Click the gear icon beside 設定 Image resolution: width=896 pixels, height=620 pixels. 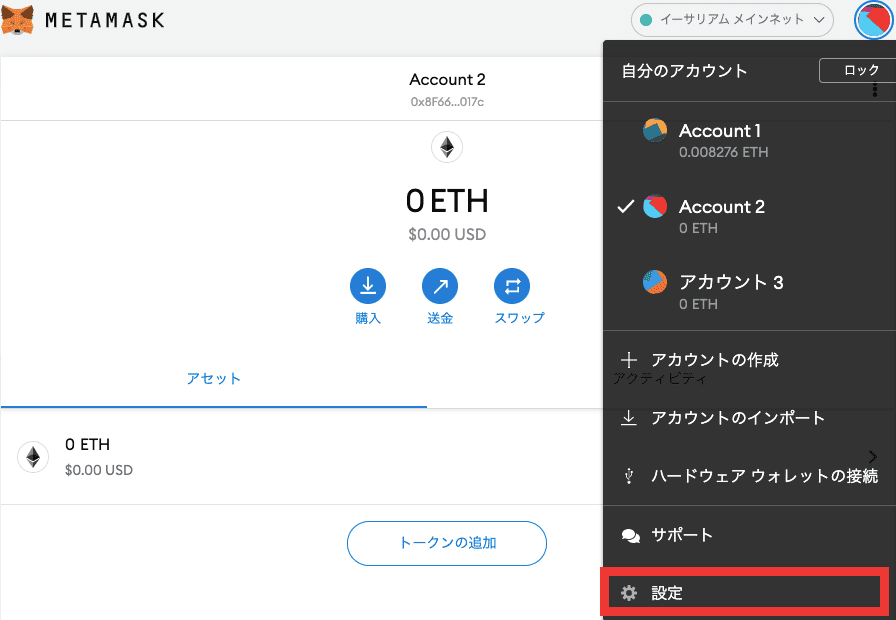[629, 593]
